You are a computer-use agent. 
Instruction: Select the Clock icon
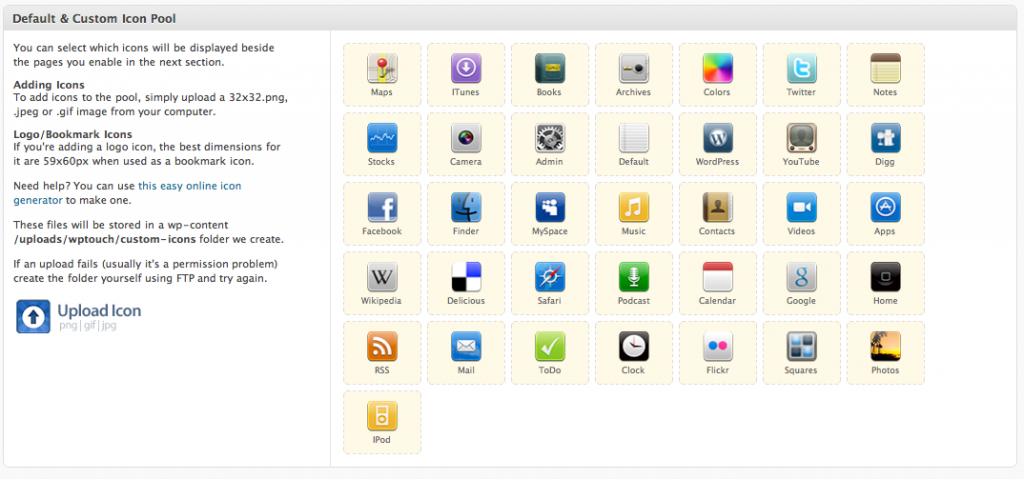click(x=633, y=346)
